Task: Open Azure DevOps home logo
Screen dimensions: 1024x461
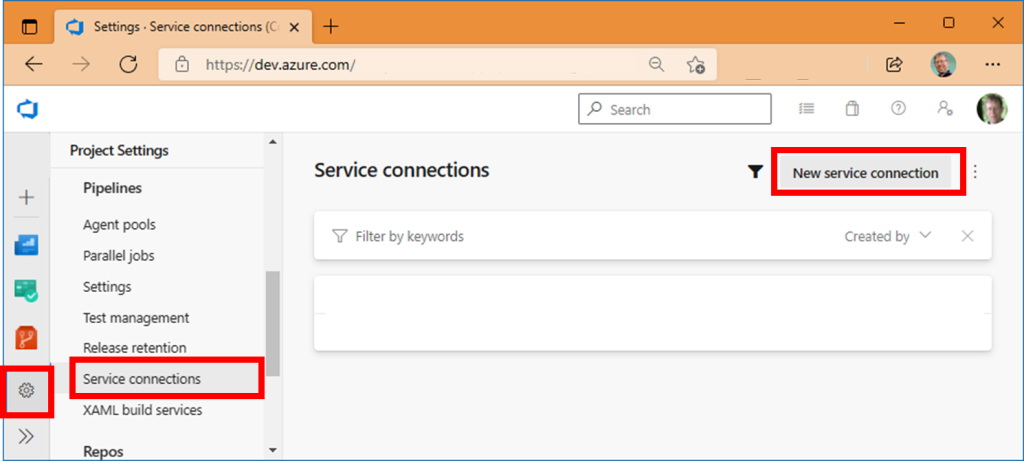Action: [27, 109]
